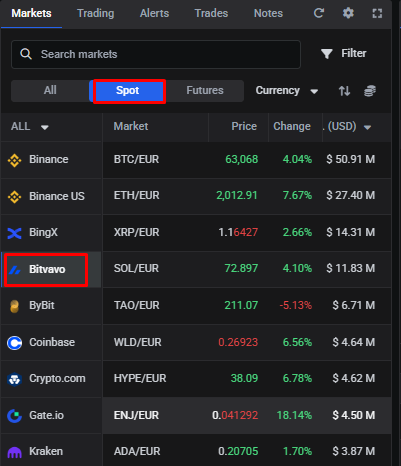Open the XRP/EUR market row
This screenshot has height=466, width=401.
click(x=247, y=233)
